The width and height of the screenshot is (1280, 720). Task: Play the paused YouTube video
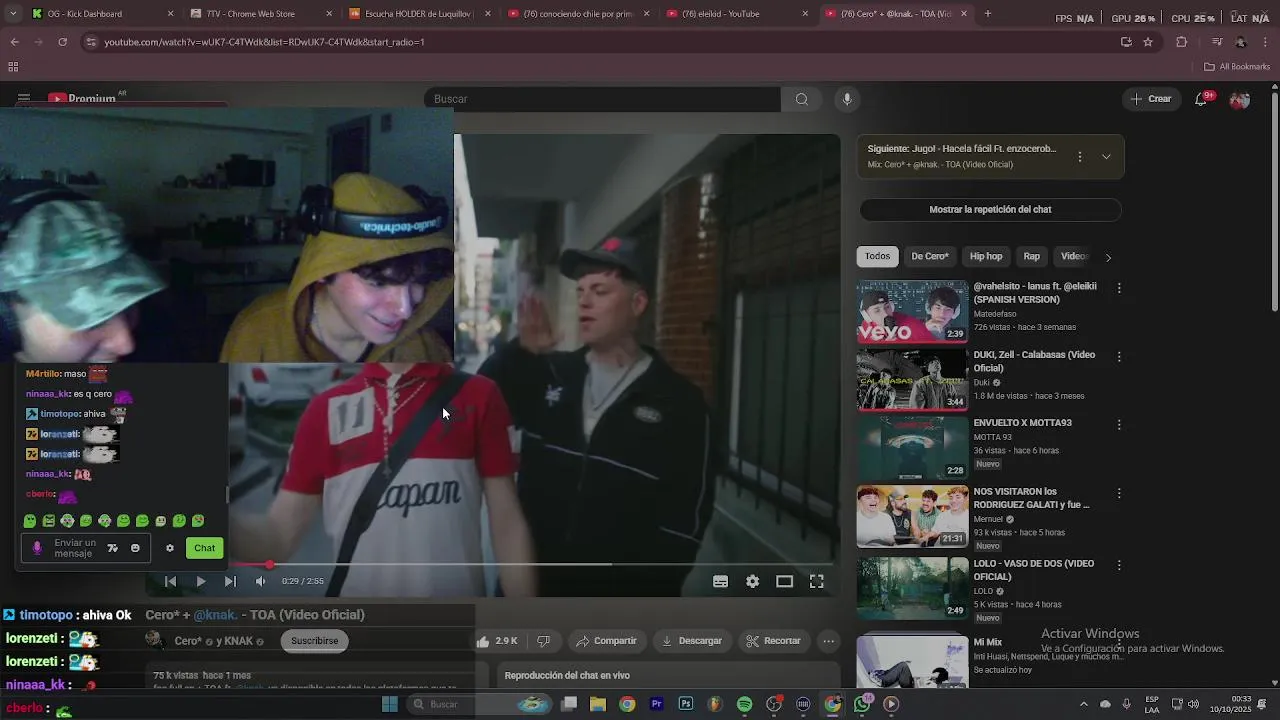(200, 581)
